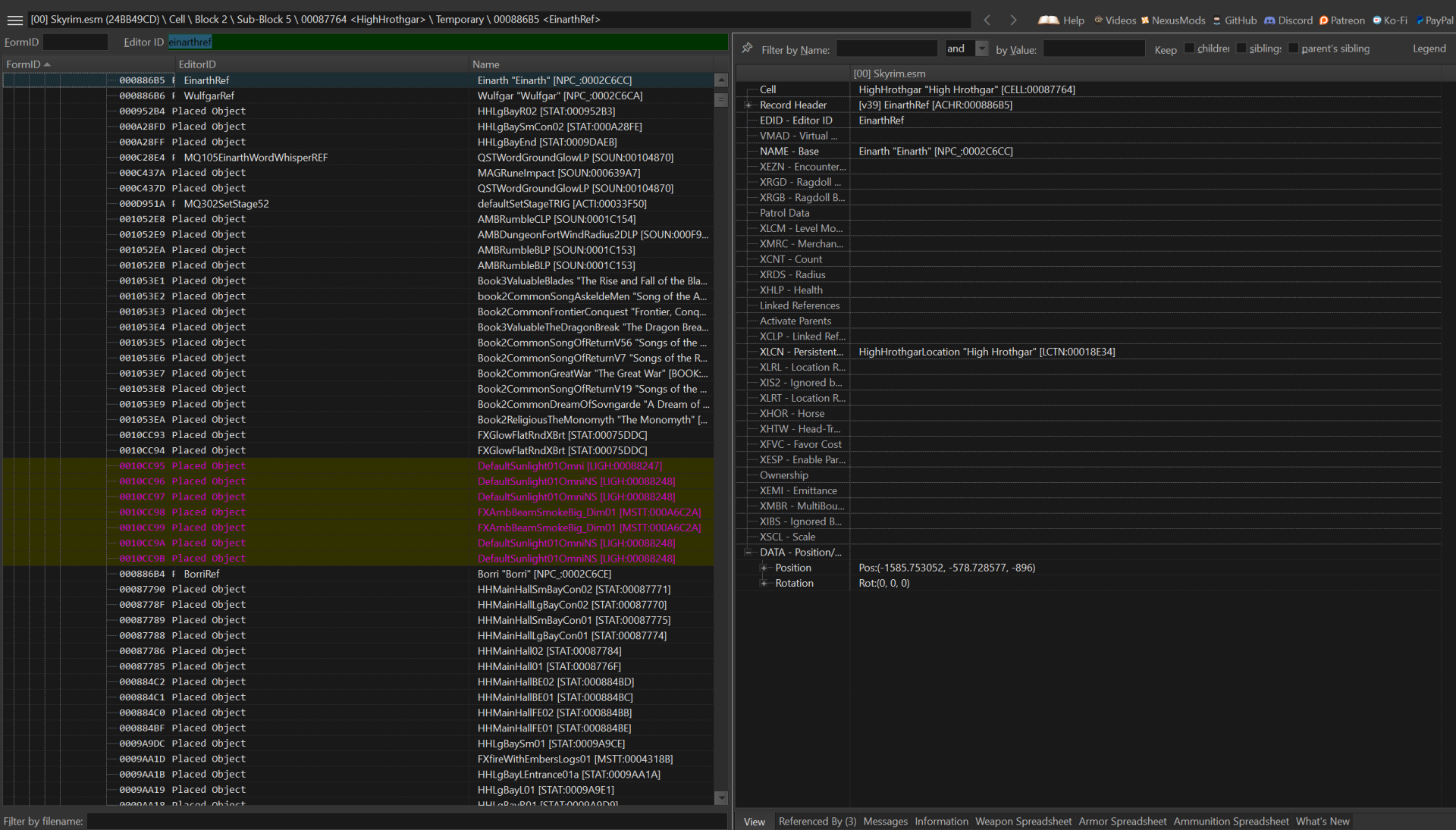The image size is (1456, 830).
Task: Click the XLCN HighHrothgarLocation value
Action: click(x=987, y=352)
